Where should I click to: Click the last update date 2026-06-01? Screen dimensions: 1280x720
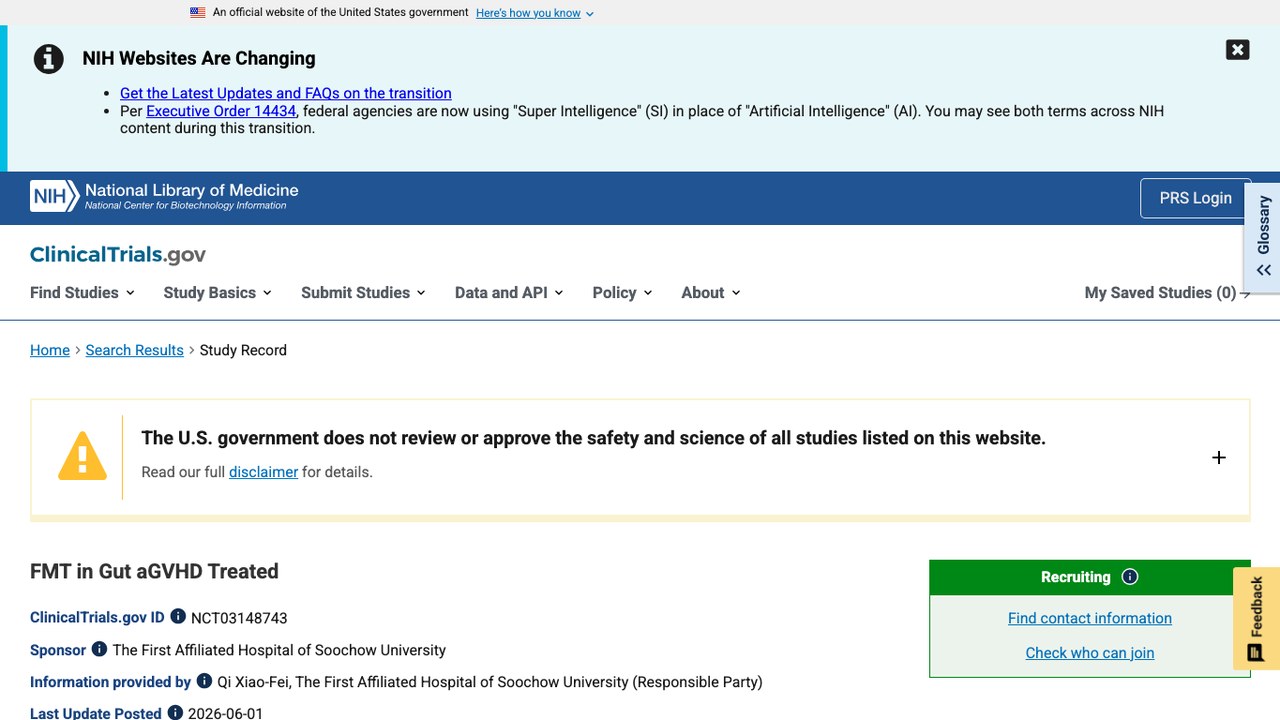click(225, 714)
